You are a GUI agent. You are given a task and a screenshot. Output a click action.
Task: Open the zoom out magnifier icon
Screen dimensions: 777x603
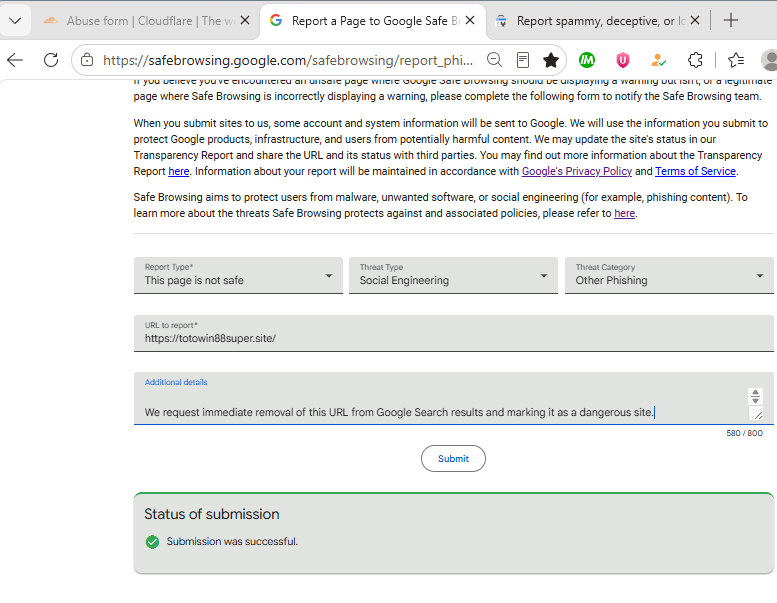[494, 60]
